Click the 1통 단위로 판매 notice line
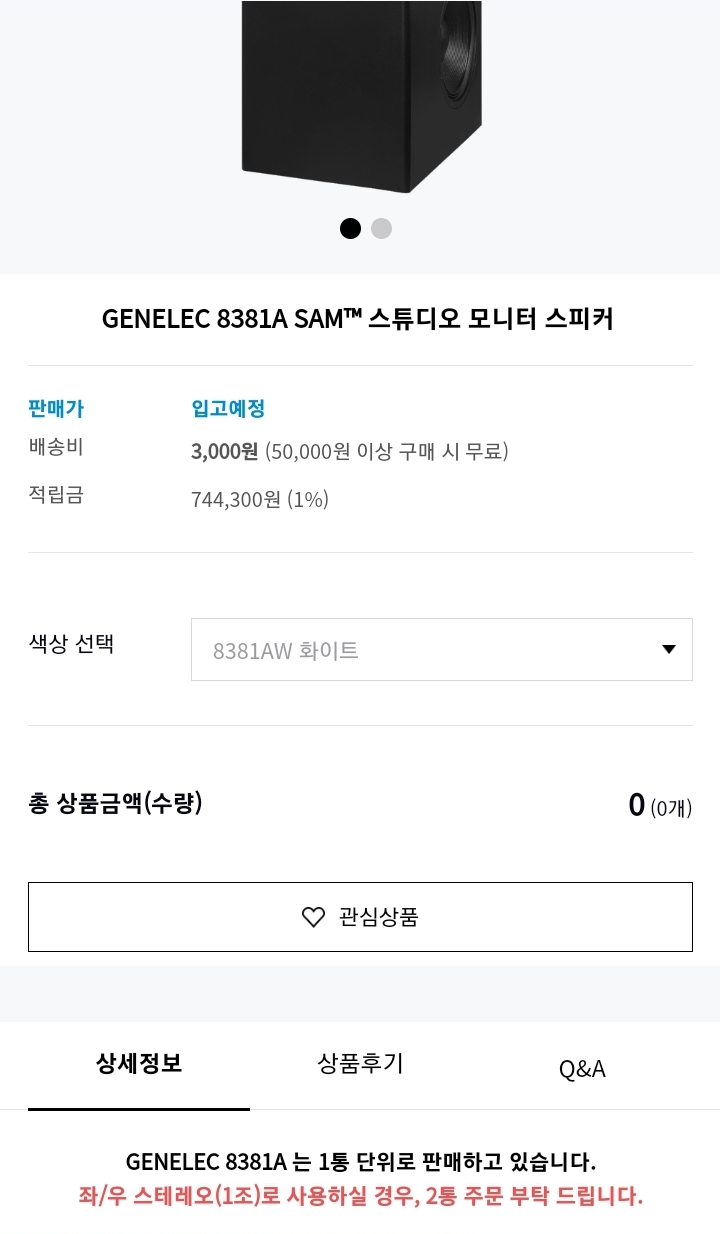720x1234 pixels. 360,1162
